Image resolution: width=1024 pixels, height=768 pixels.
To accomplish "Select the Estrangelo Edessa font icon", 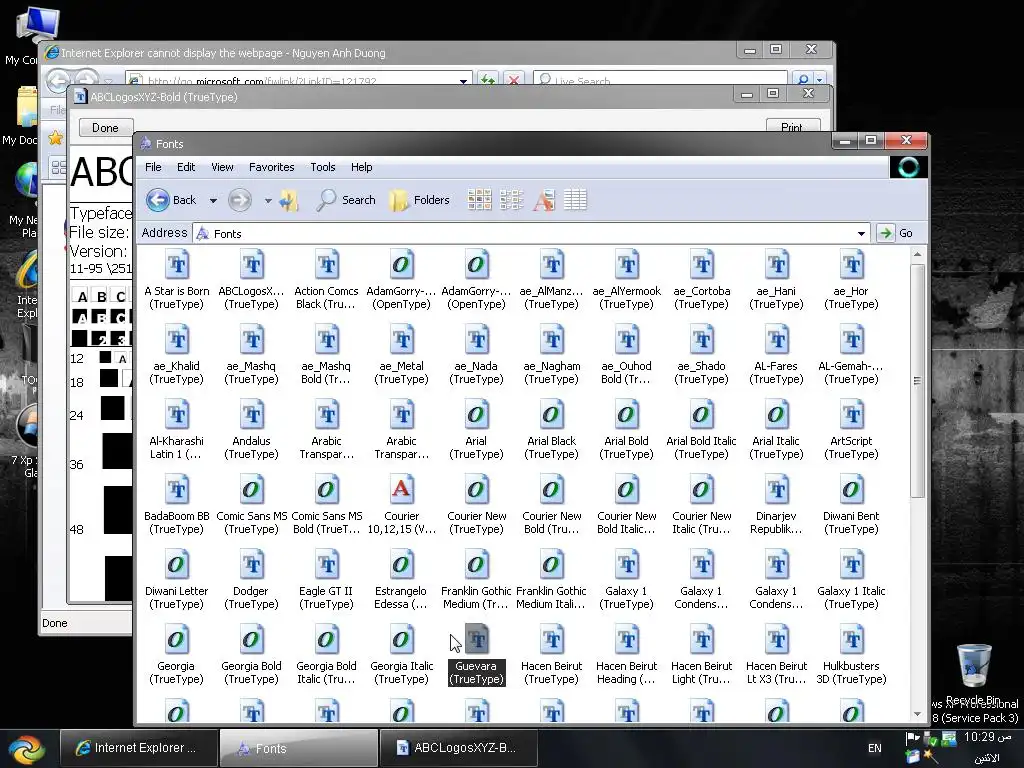I will click(402, 566).
